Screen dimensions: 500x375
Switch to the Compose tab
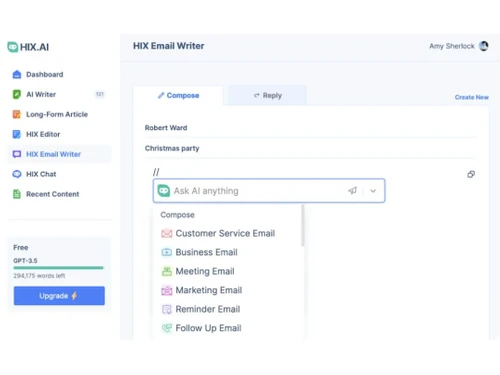pyautogui.click(x=178, y=96)
